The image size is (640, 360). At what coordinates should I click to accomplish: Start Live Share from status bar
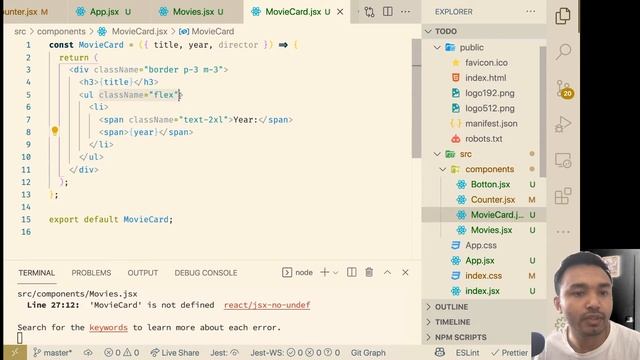coord(175,353)
